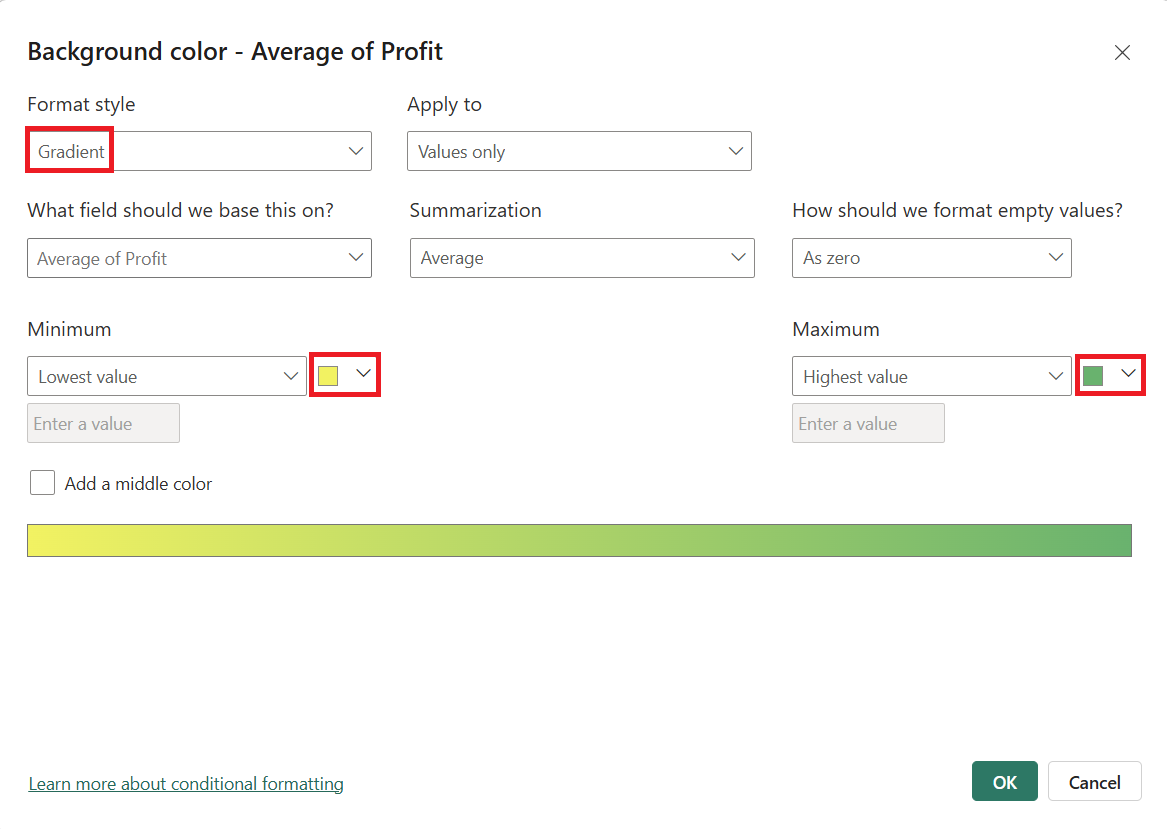Screen dimensions: 1167x829
Task: Open the field selection dropdown
Action: pos(199,258)
